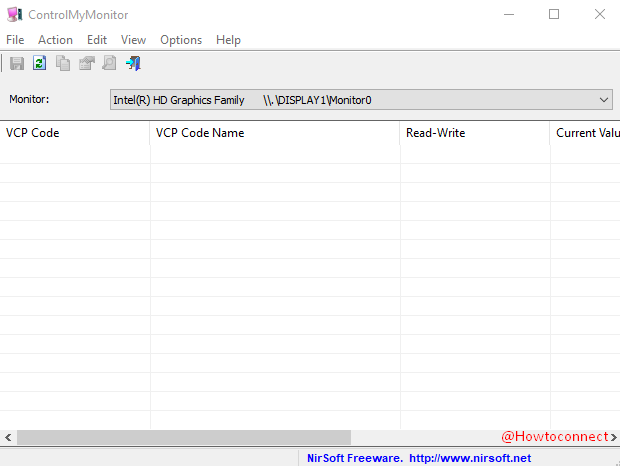
Task: Click the Find toolbar icon
Action: [109, 63]
